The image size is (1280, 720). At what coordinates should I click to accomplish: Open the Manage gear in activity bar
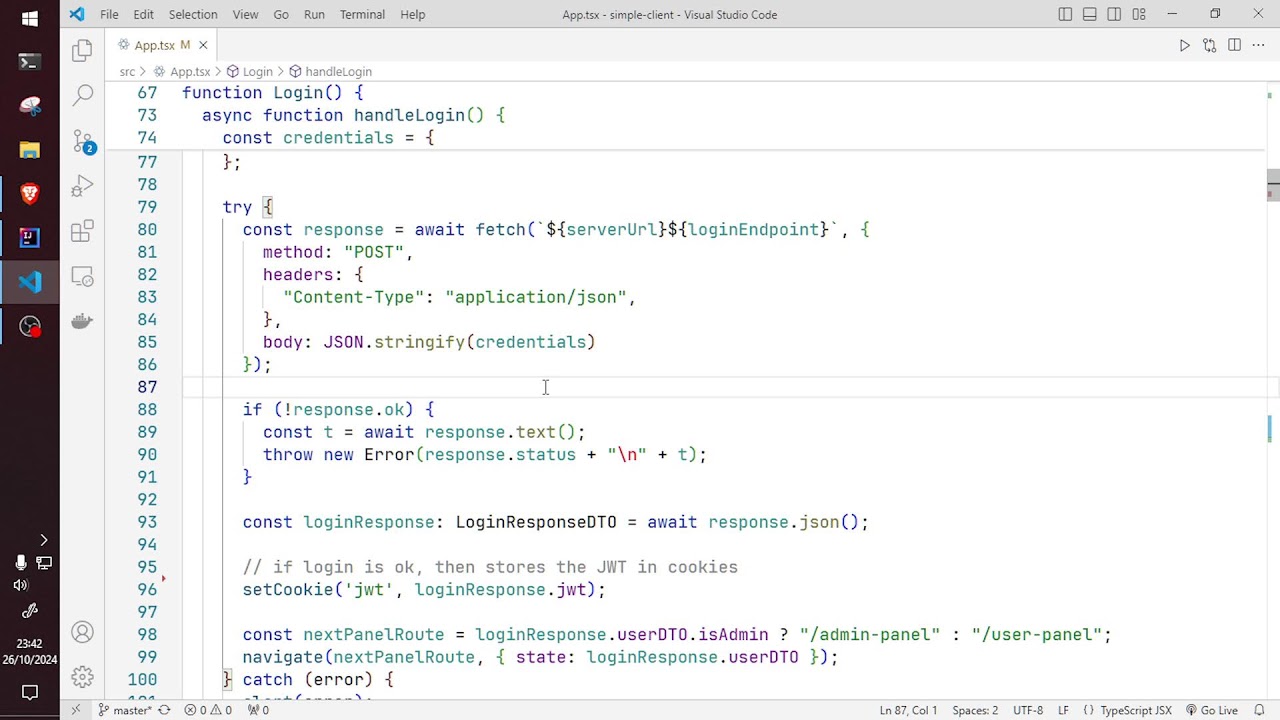(x=82, y=677)
